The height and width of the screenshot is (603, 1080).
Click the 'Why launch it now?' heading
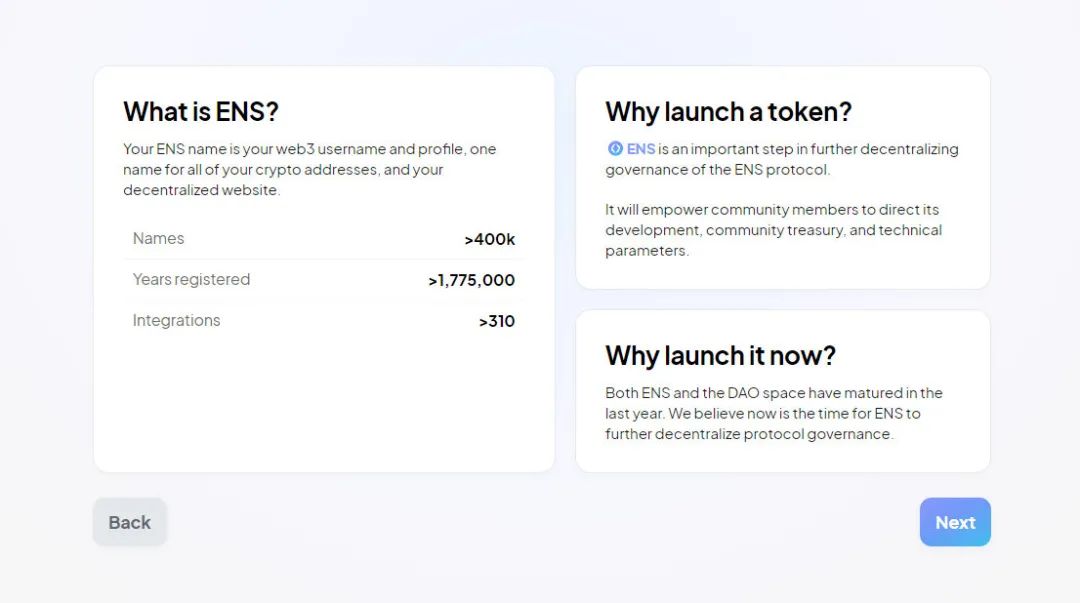pyautogui.click(x=720, y=355)
